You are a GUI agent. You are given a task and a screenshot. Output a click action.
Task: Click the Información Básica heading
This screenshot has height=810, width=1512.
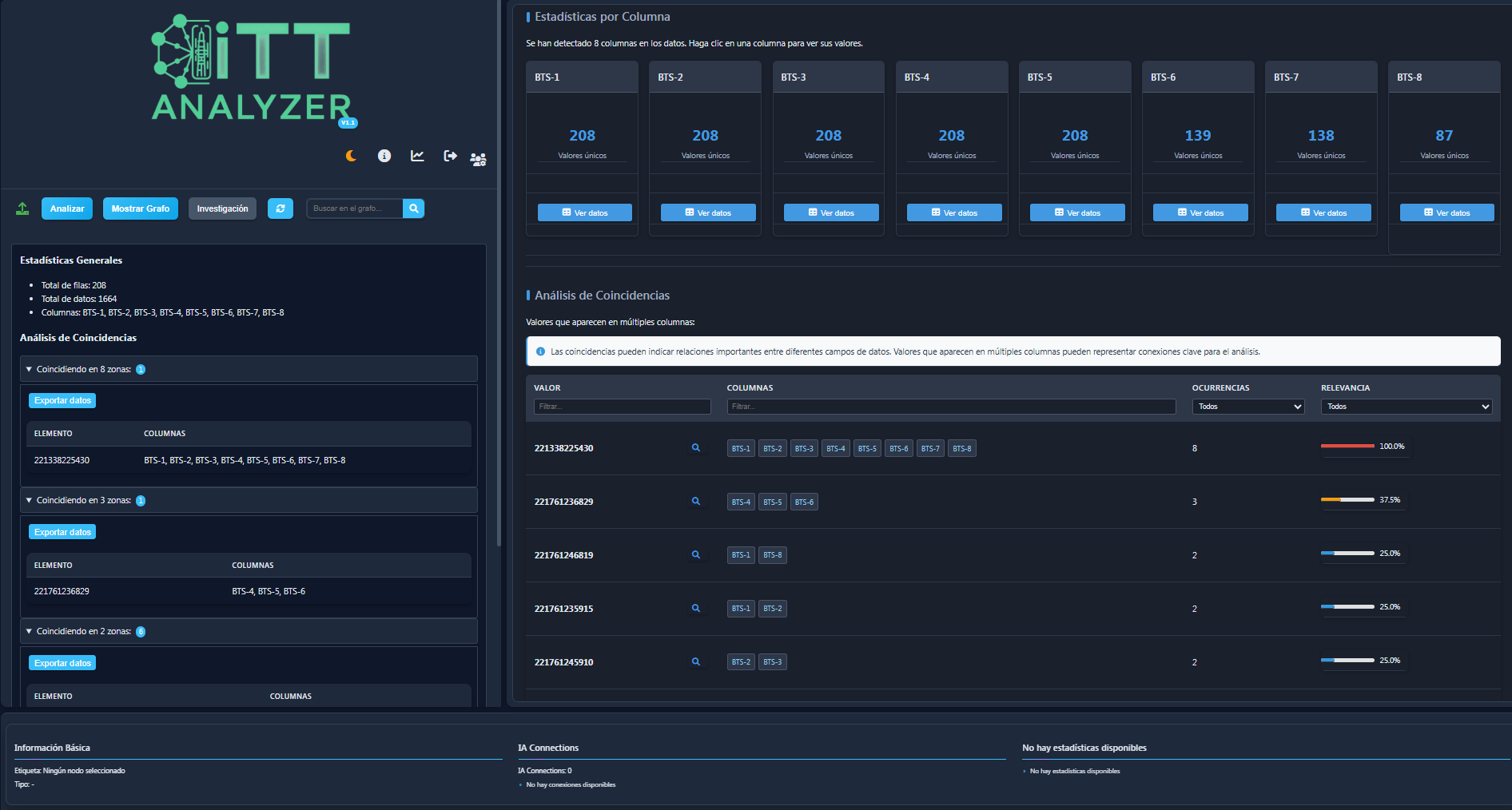coord(52,748)
